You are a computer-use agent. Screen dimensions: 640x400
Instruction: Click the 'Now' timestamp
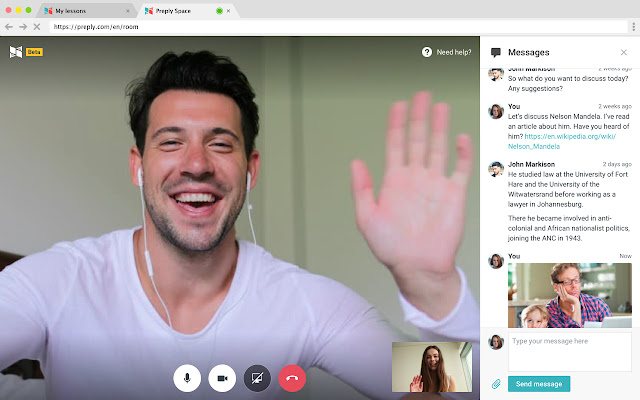coord(625,256)
